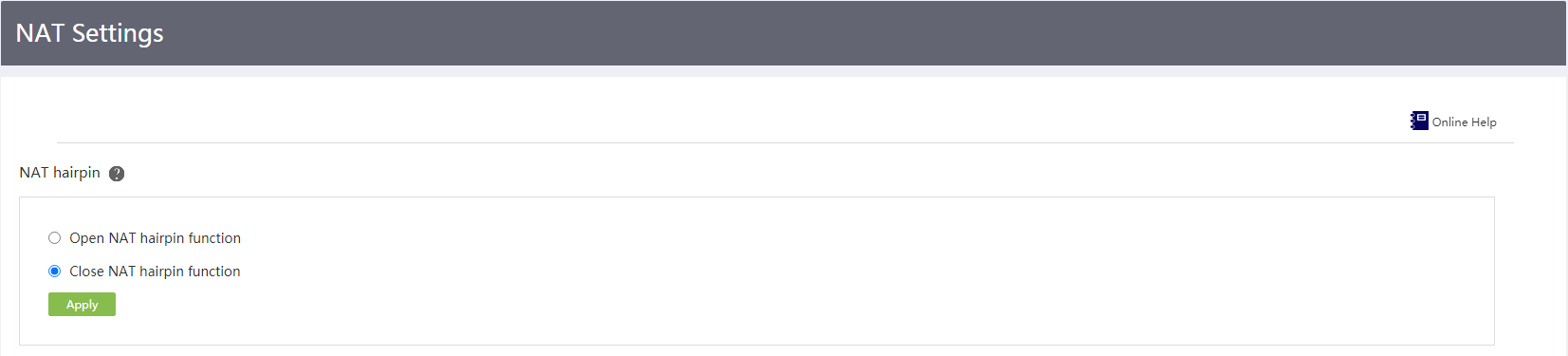Click the word "Help" in Online Help
Image resolution: width=1568 pixels, height=356 pixels.
(1484, 122)
